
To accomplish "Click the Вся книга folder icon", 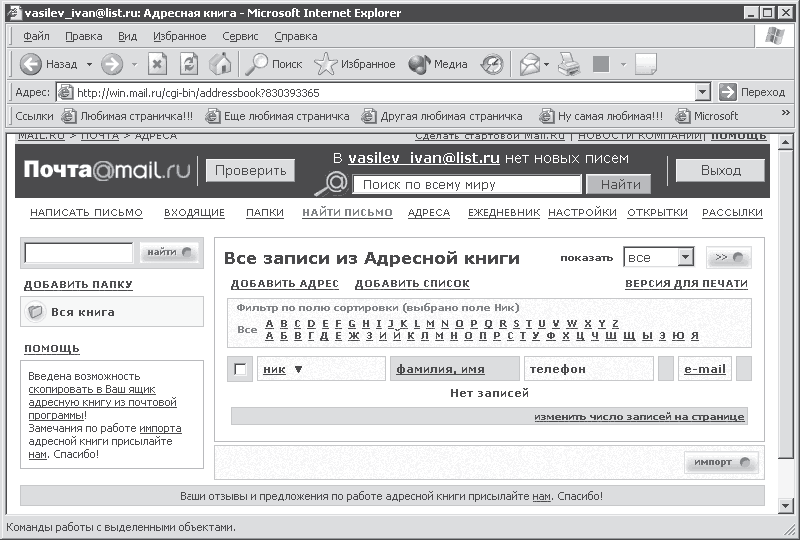I will click(x=35, y=311).
